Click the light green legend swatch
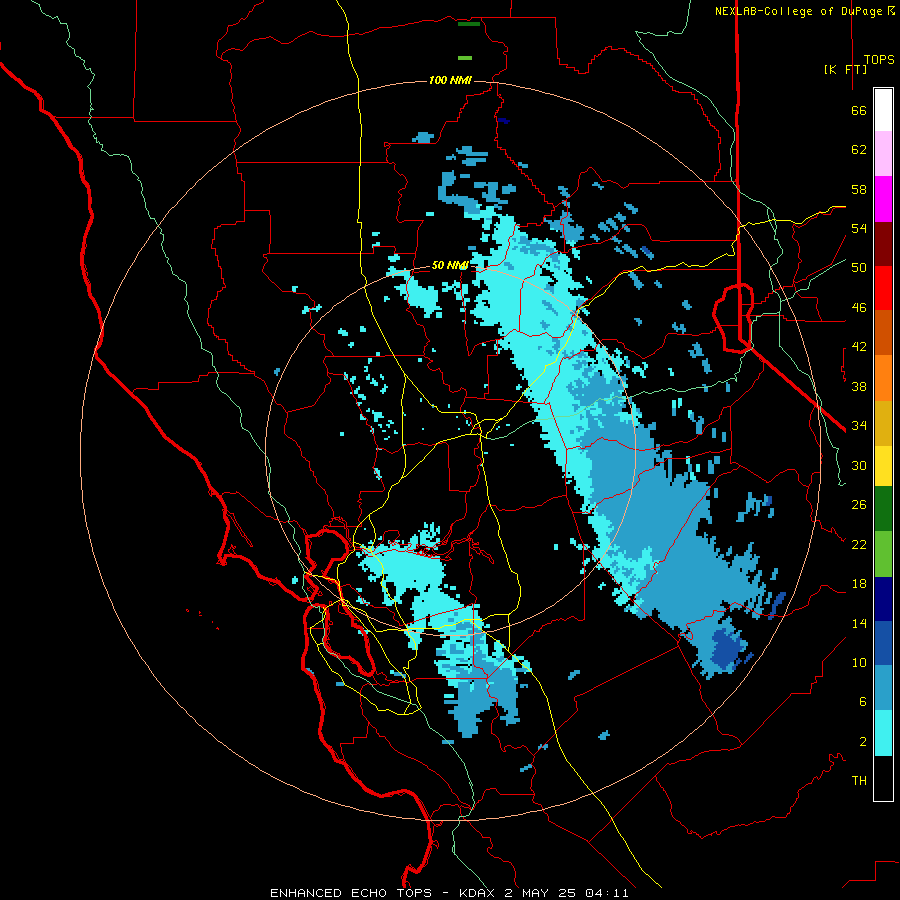 (x=883, y=554)
